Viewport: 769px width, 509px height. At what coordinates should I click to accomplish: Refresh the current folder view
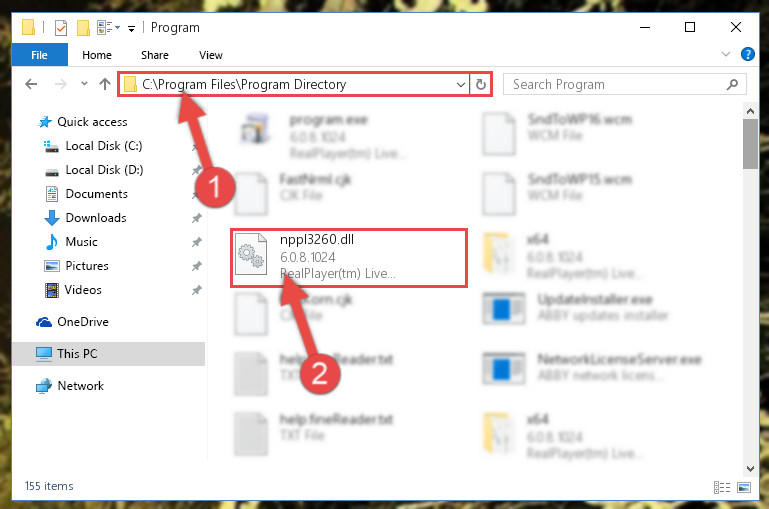[x=481, y=84]
